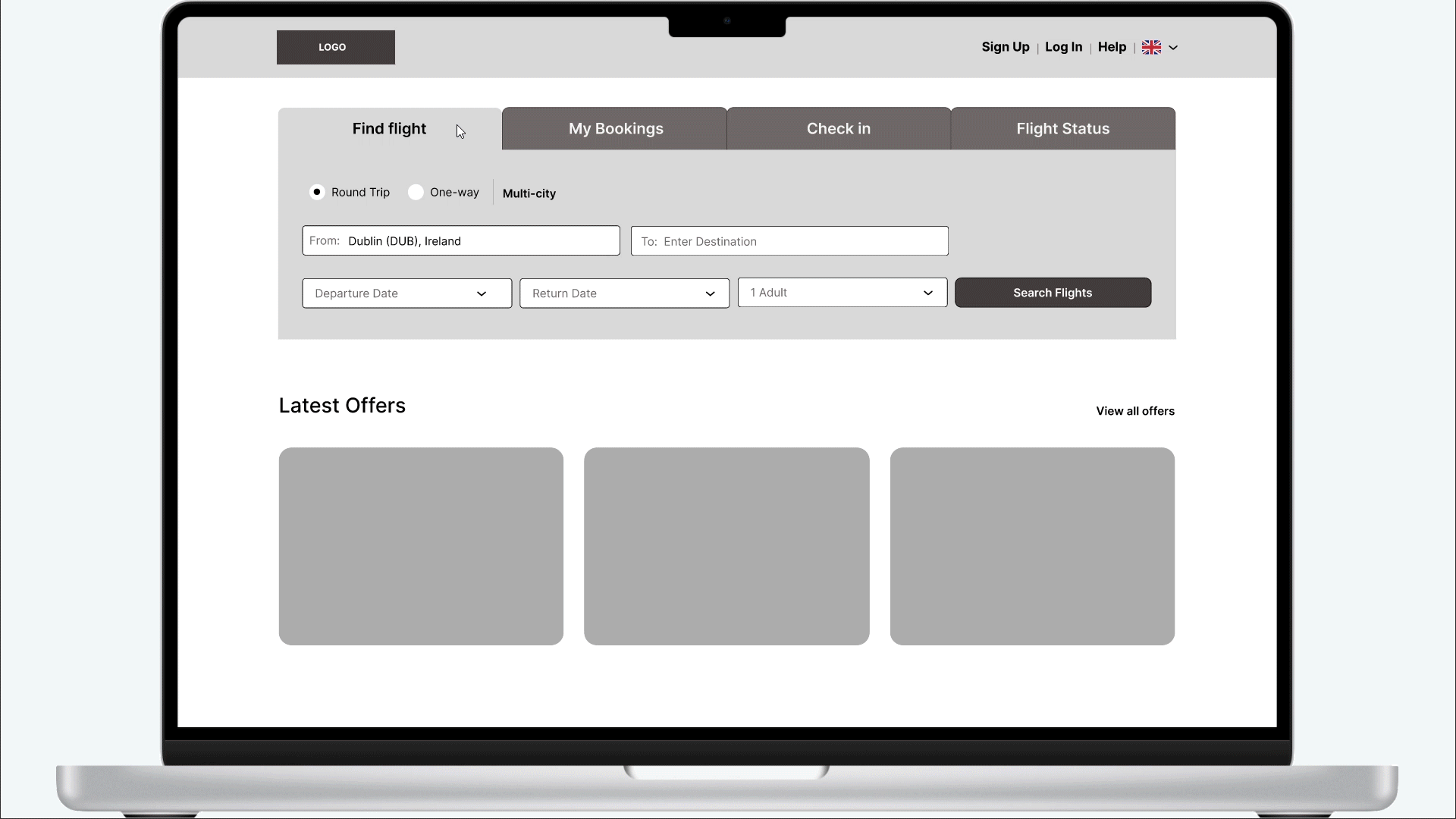This screenshot has width=1456, height=819.
Task: Click the LOGO icon
Action: point(335,47)
